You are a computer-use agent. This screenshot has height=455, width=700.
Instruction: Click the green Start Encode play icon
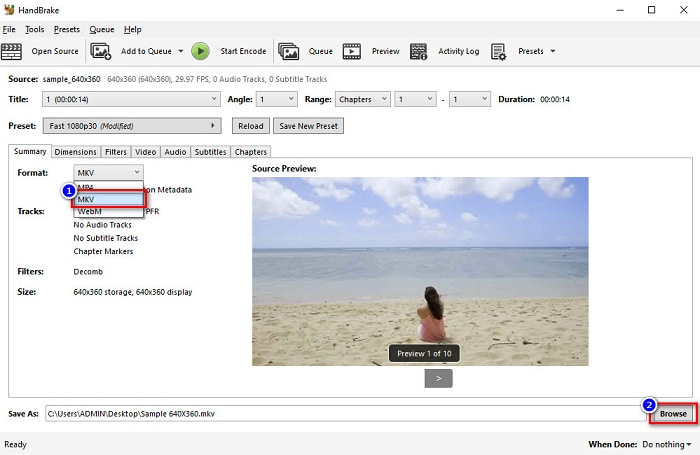[x=200, y=51]
